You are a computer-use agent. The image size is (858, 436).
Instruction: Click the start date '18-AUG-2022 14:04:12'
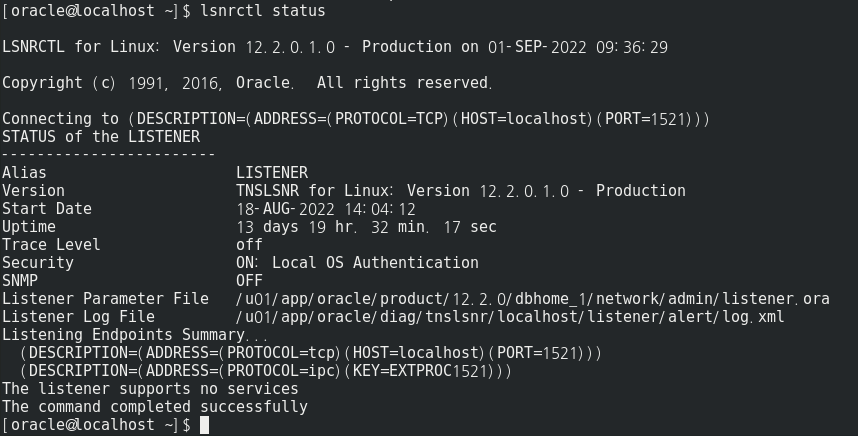click(x=326, y=209)
